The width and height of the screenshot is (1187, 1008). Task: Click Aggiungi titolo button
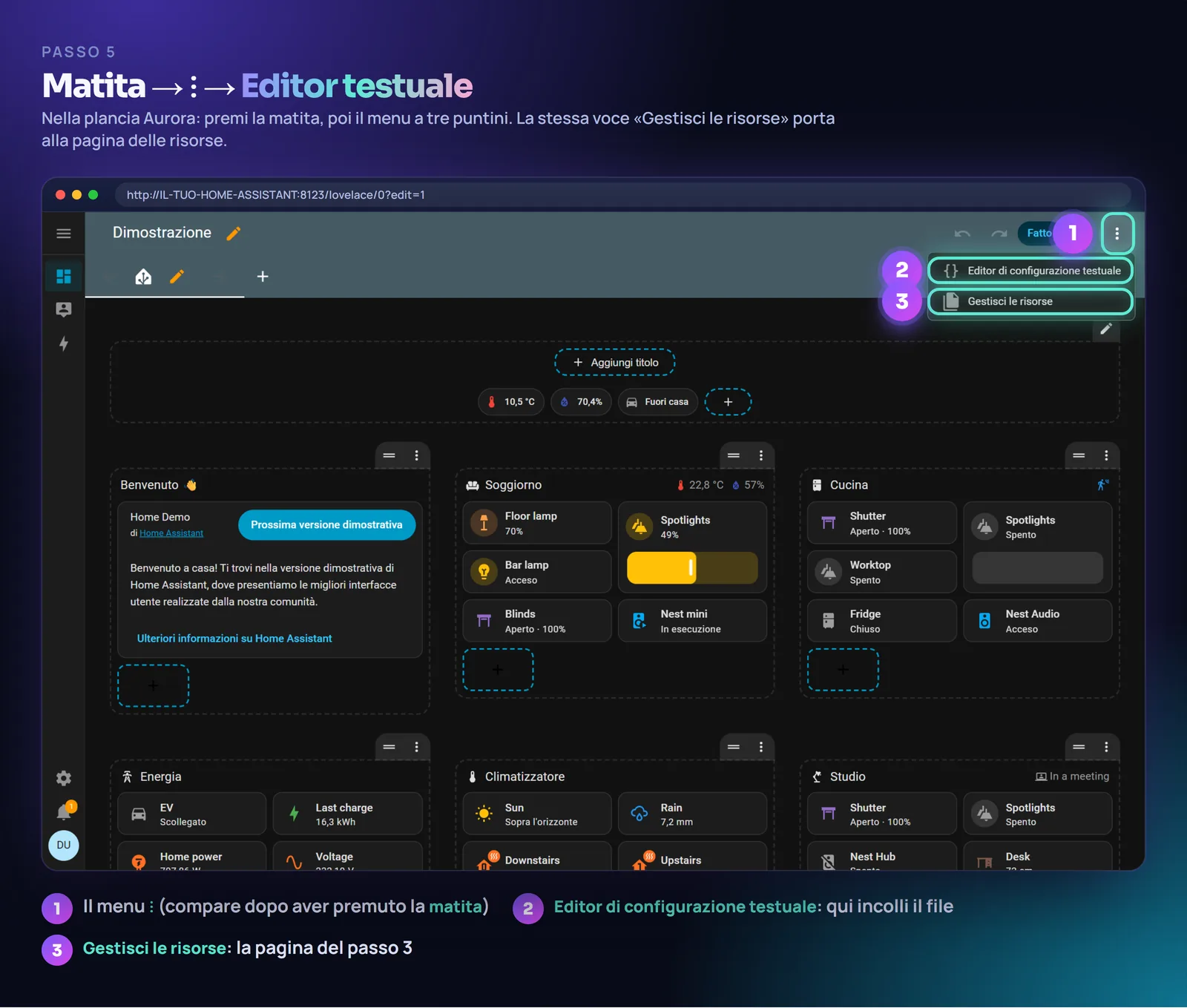tap(615, 363)
